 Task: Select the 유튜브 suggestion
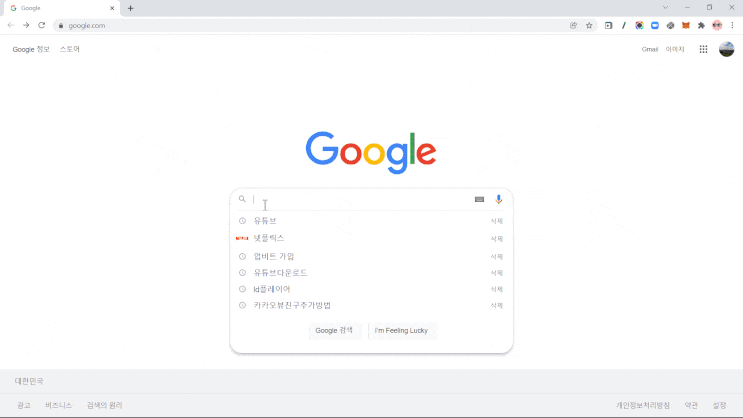tap(372, 221)
